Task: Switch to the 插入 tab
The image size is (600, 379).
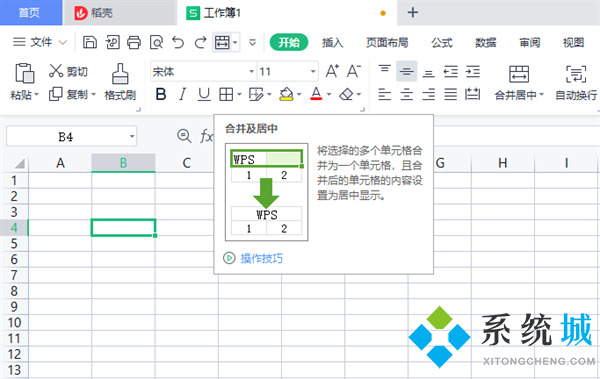Action: [x=333, y=42]
